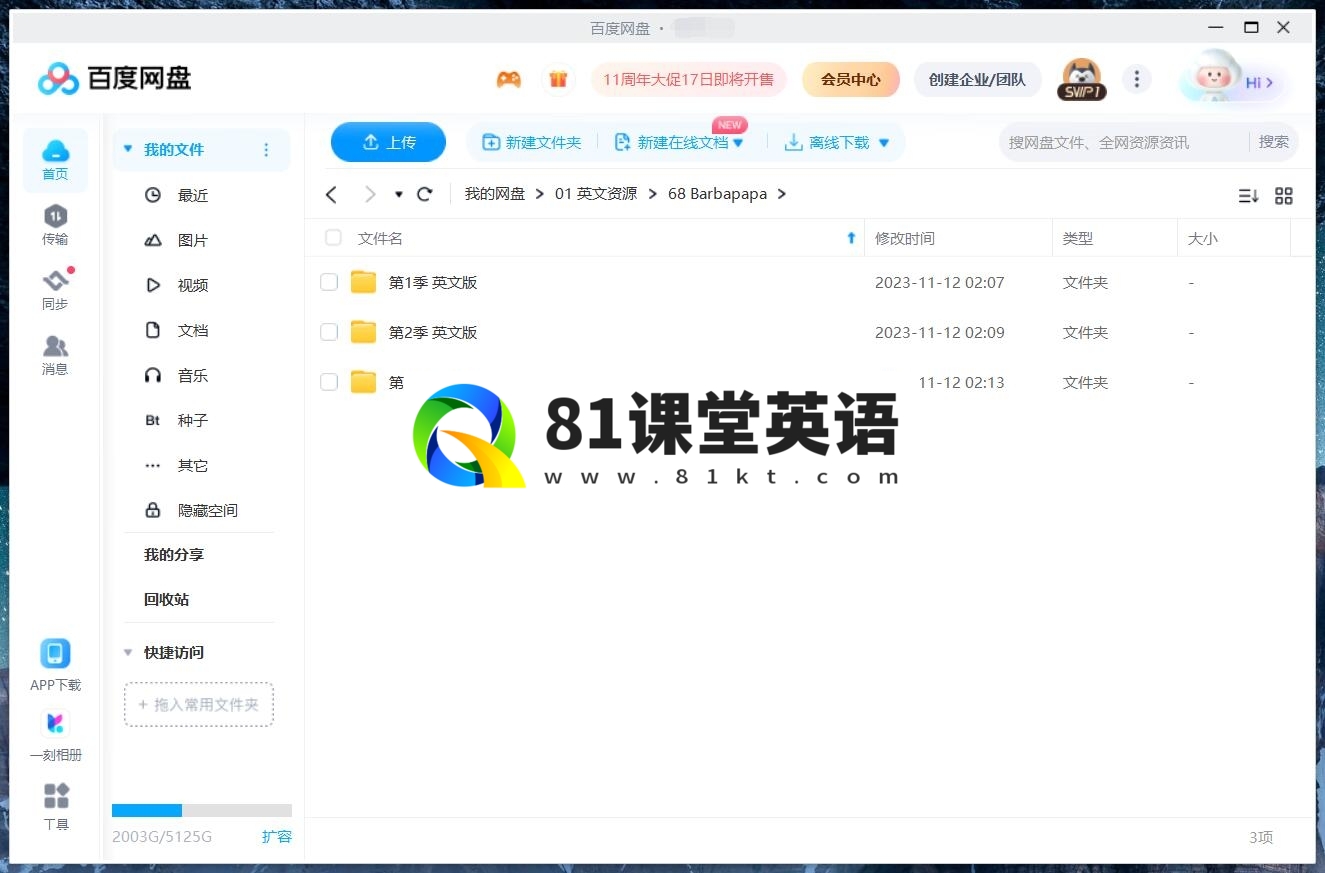Click the 扩容 expand storage link
The height and width of the screenshot is (873, 1325).
coord(277,837)
